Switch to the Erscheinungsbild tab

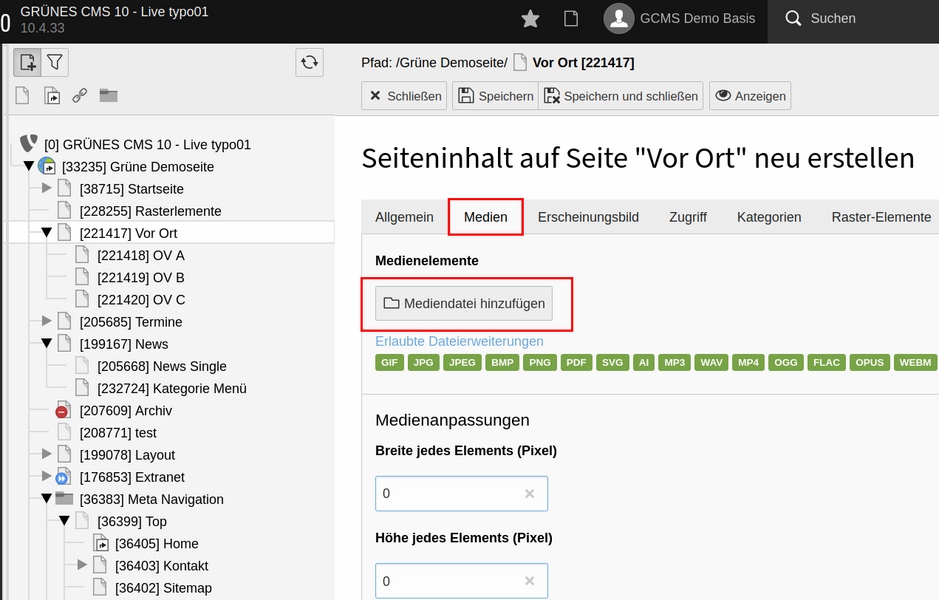(588, 217)
